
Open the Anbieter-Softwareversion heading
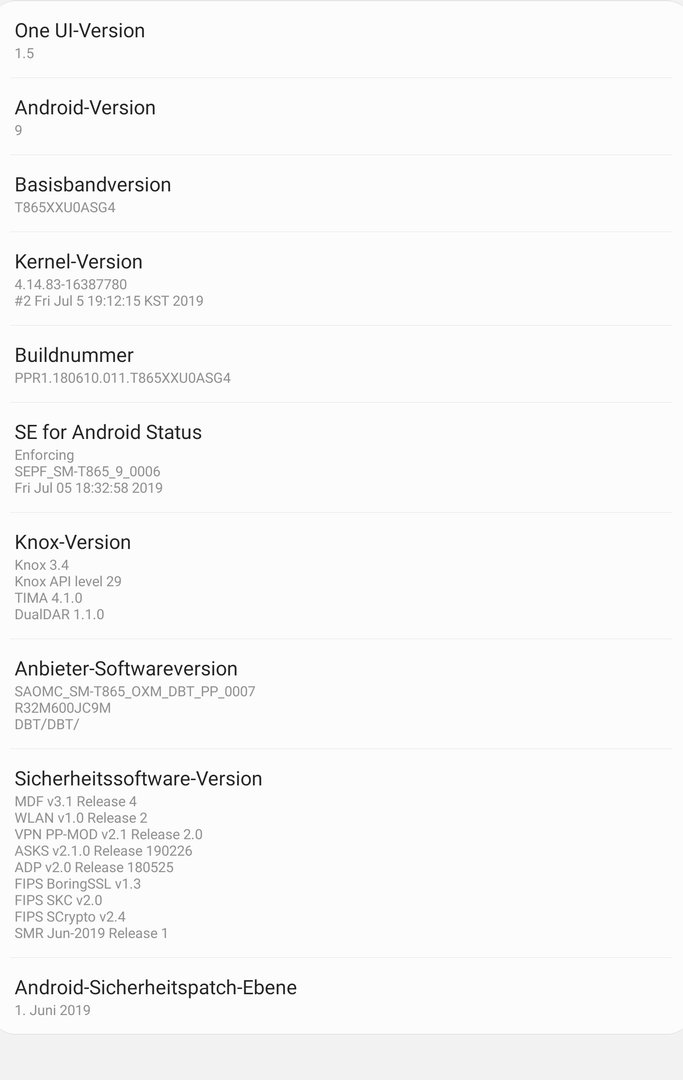tap(126, 669)
